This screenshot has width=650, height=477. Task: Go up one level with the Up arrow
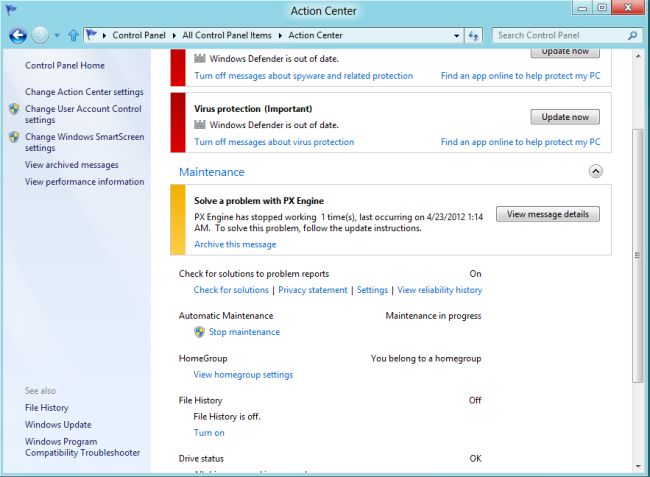(x=73, y=36)
